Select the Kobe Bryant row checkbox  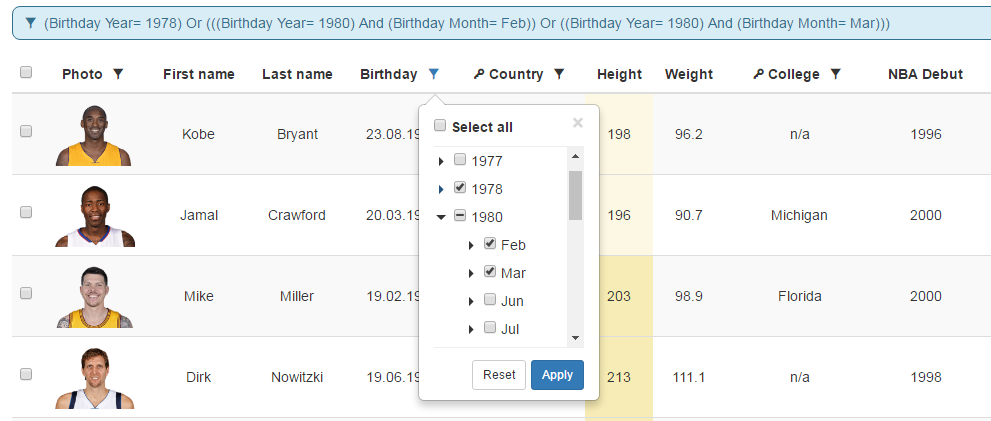pos(26,131)
